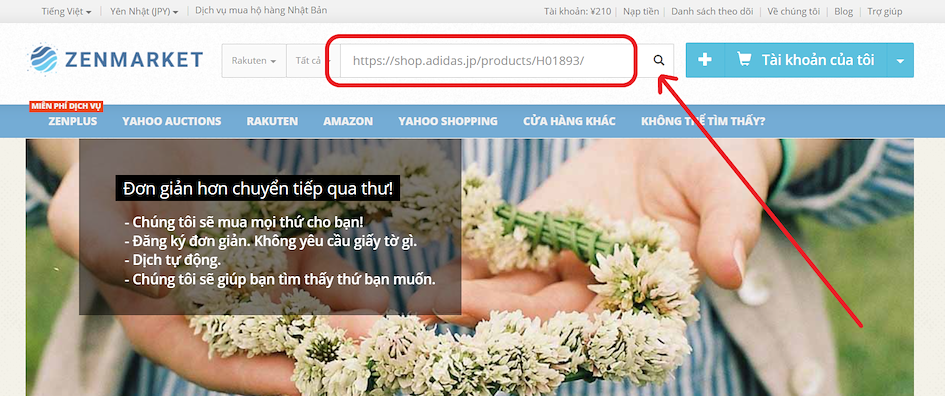Click Dịch vụ mua hộ hàng Nhật Bản link
The width and height of the screenshot is (945, 396).
(262, 11)
